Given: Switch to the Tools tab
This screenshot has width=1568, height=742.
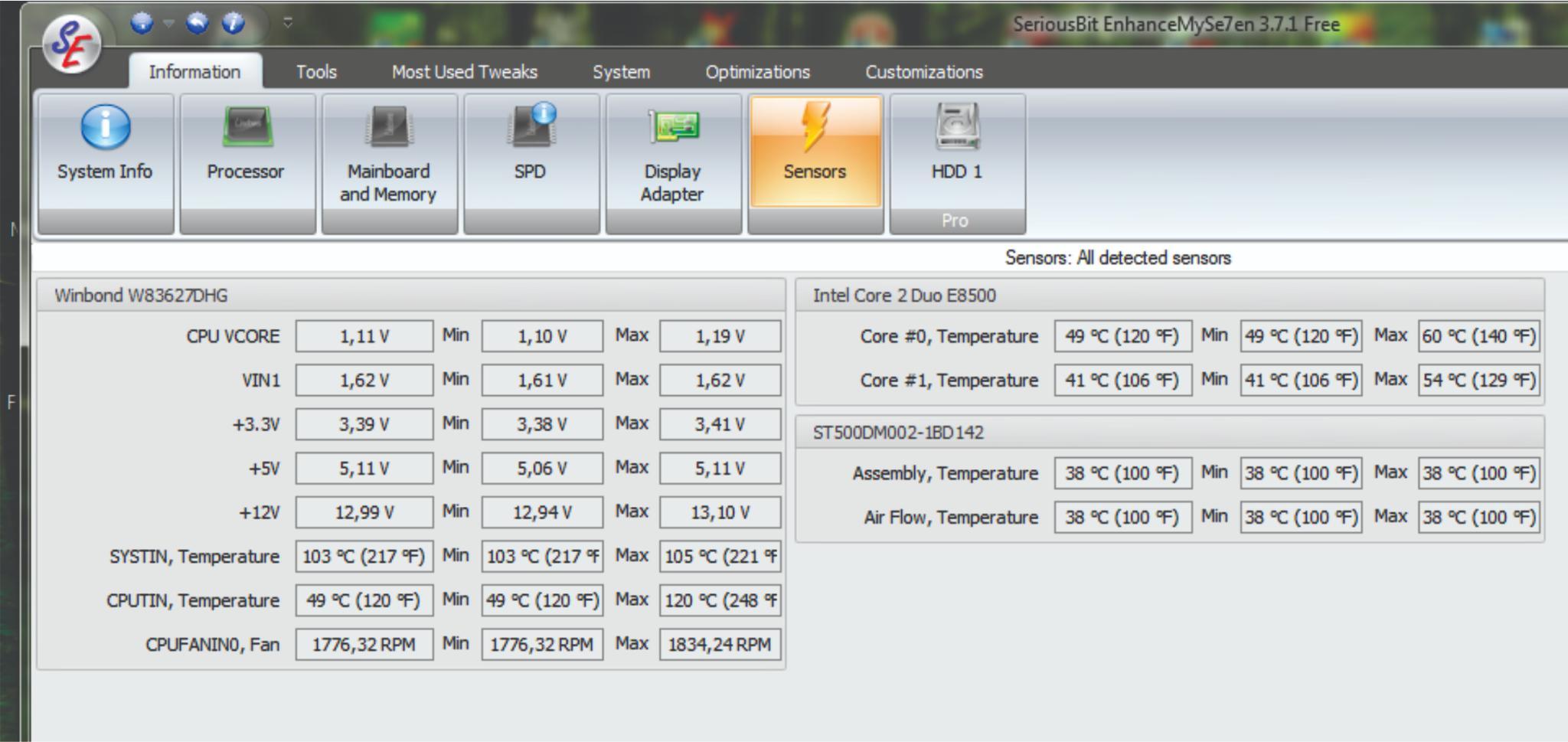Looking at the screenshot, I should click(x=316, y=72).
